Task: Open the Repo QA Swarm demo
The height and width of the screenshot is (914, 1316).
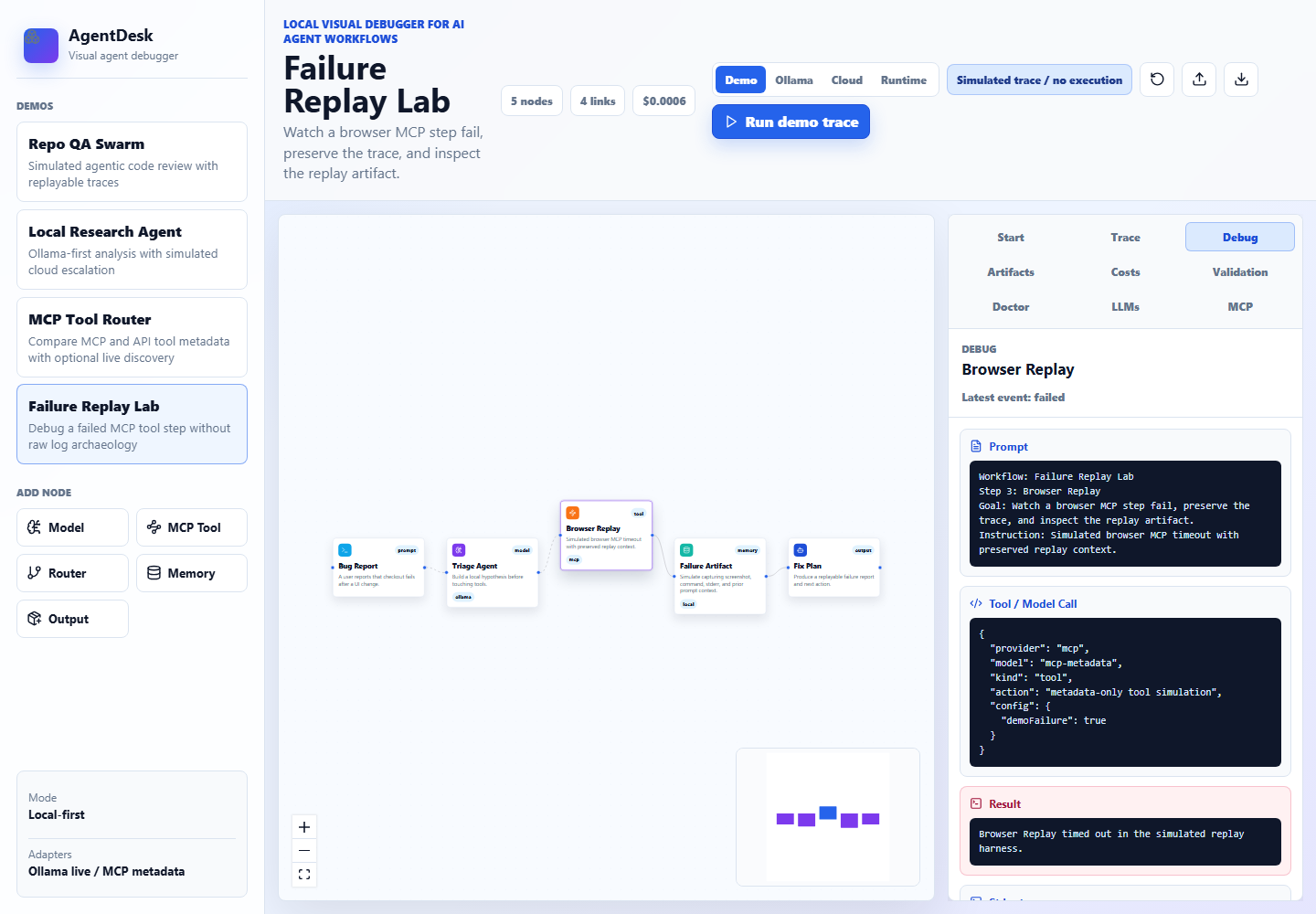Action: point(132,162)
